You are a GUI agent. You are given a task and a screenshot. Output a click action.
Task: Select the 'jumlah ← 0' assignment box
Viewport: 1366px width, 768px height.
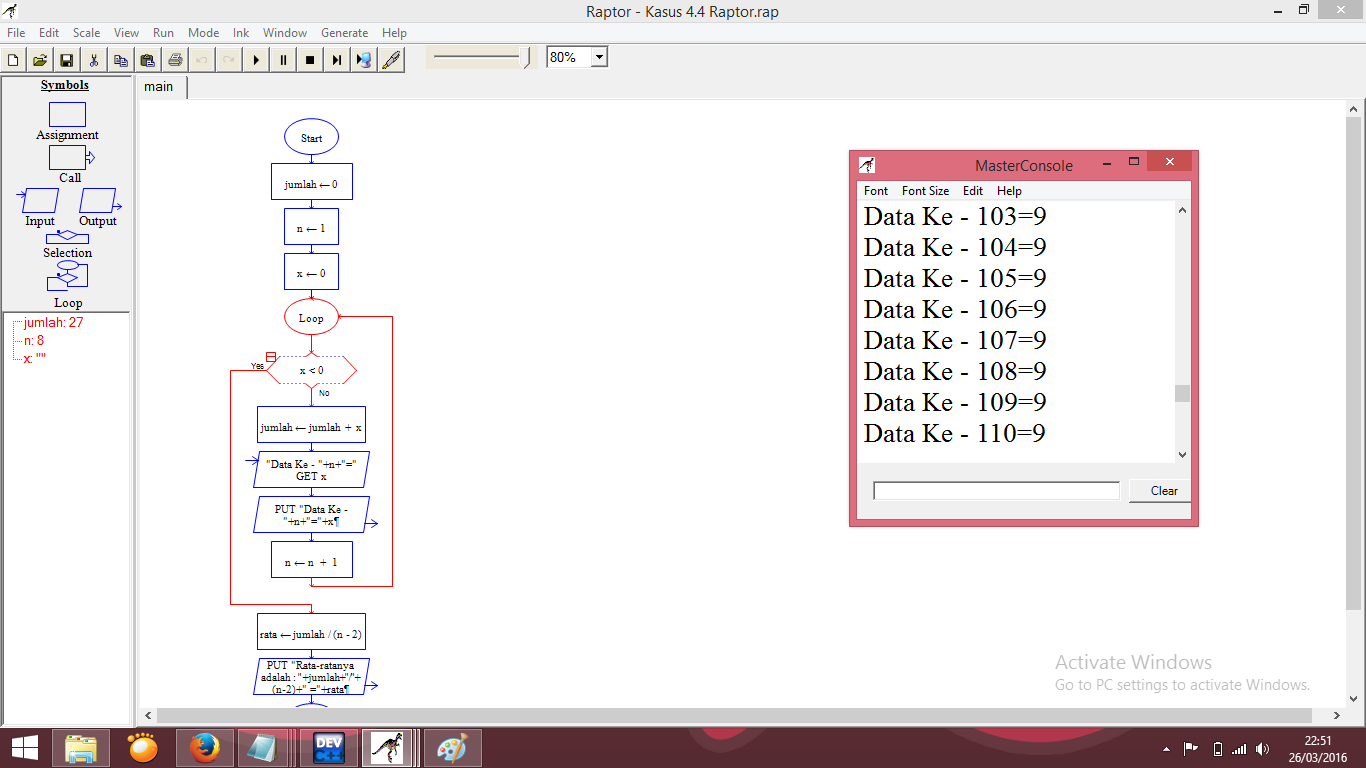(x=311, y=183)
